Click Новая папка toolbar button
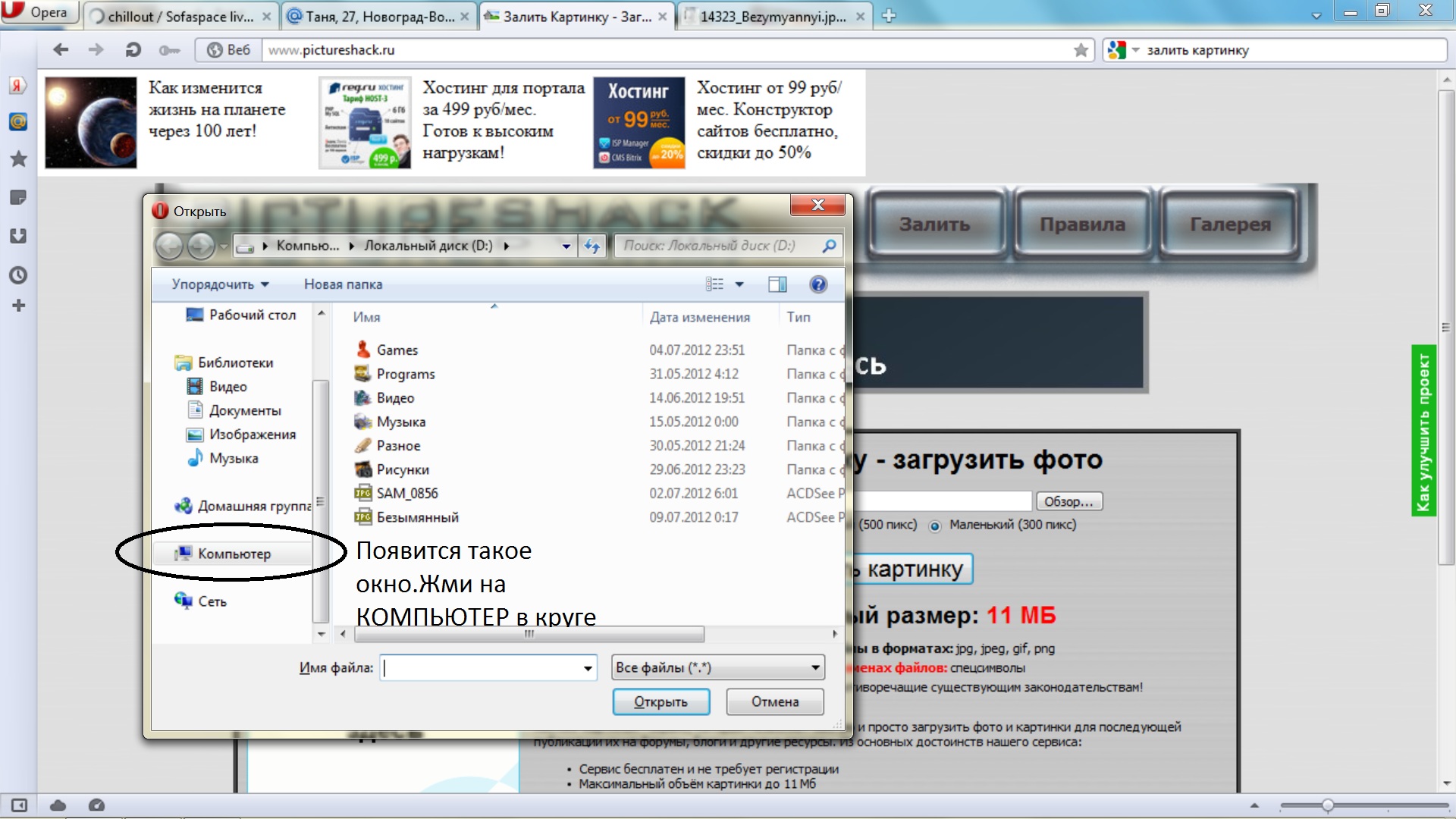The image size is (1456, 819). coord(343,284)
